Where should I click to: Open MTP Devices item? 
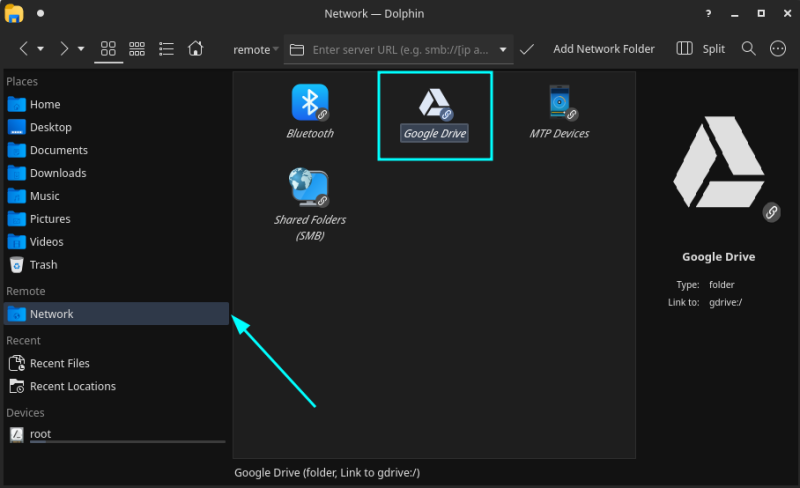click(559, 112)
